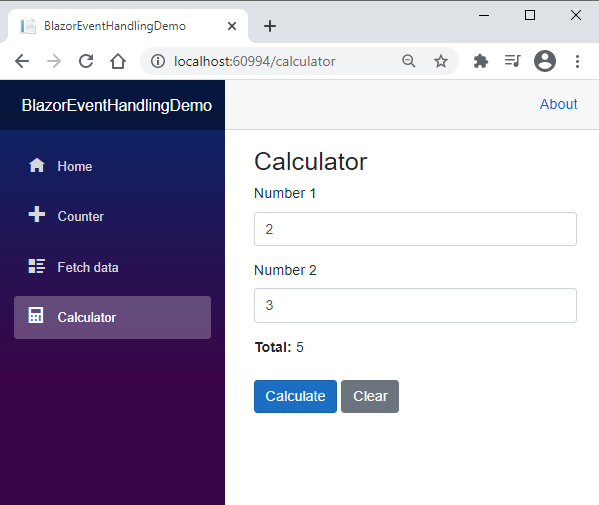Reload the page

(86, 61)
